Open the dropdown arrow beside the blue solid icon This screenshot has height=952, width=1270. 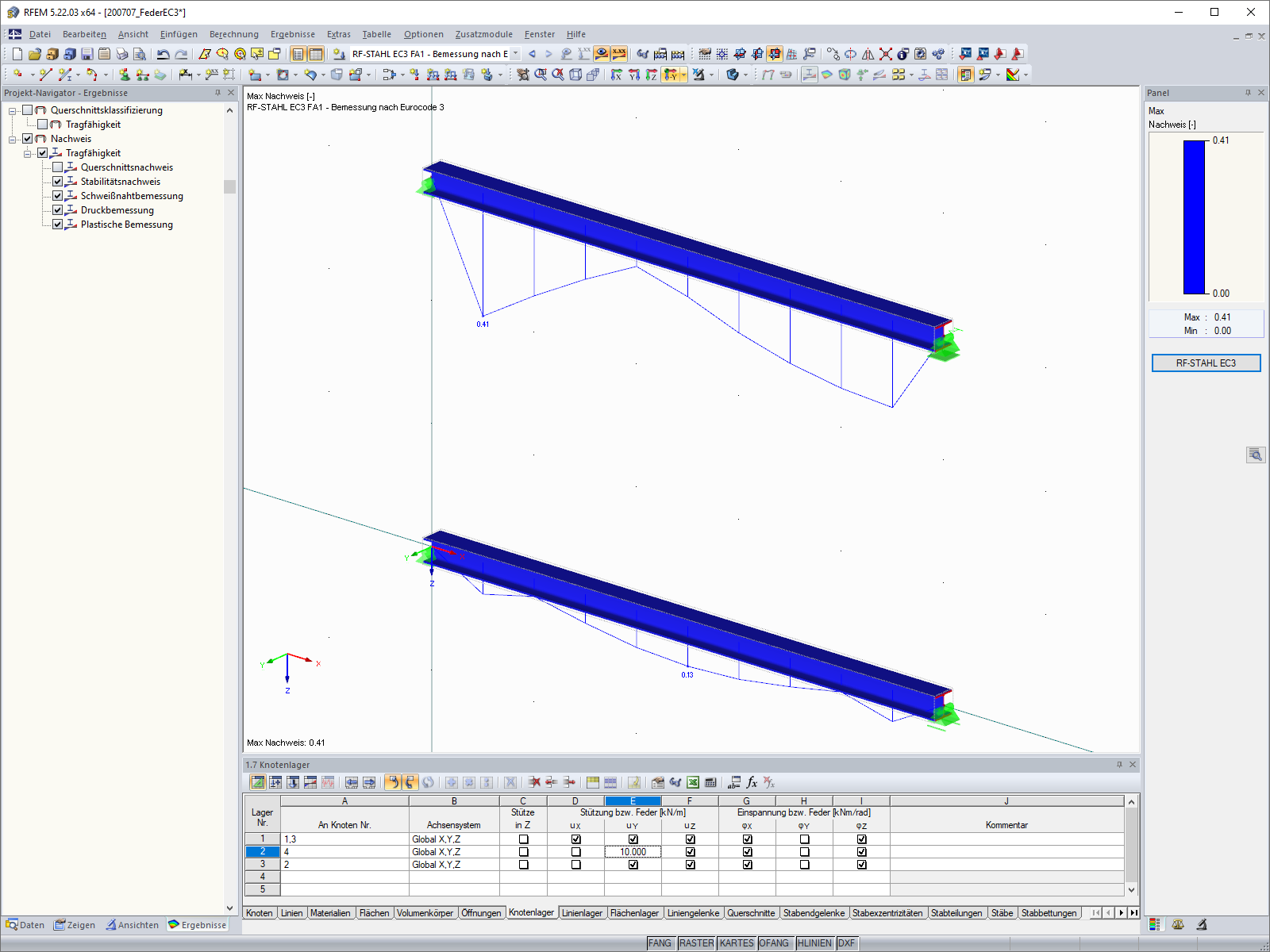(745, 75)
